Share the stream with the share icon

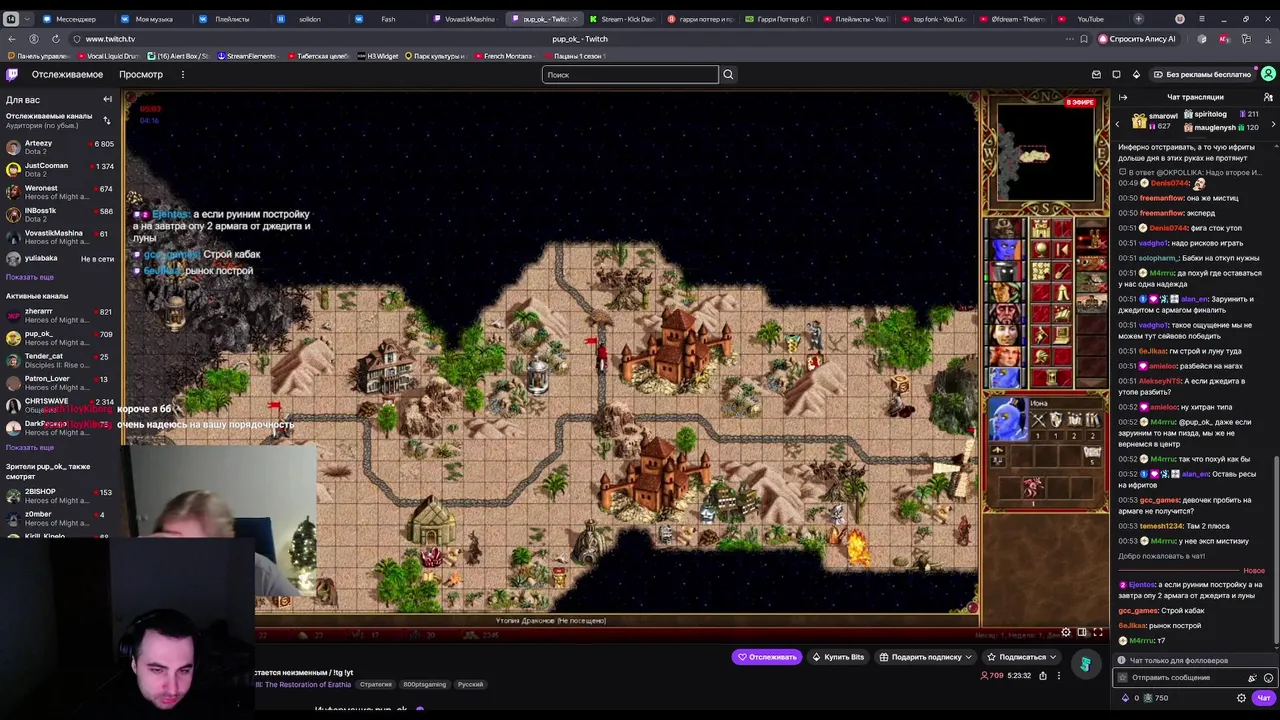pos(1043,676)
